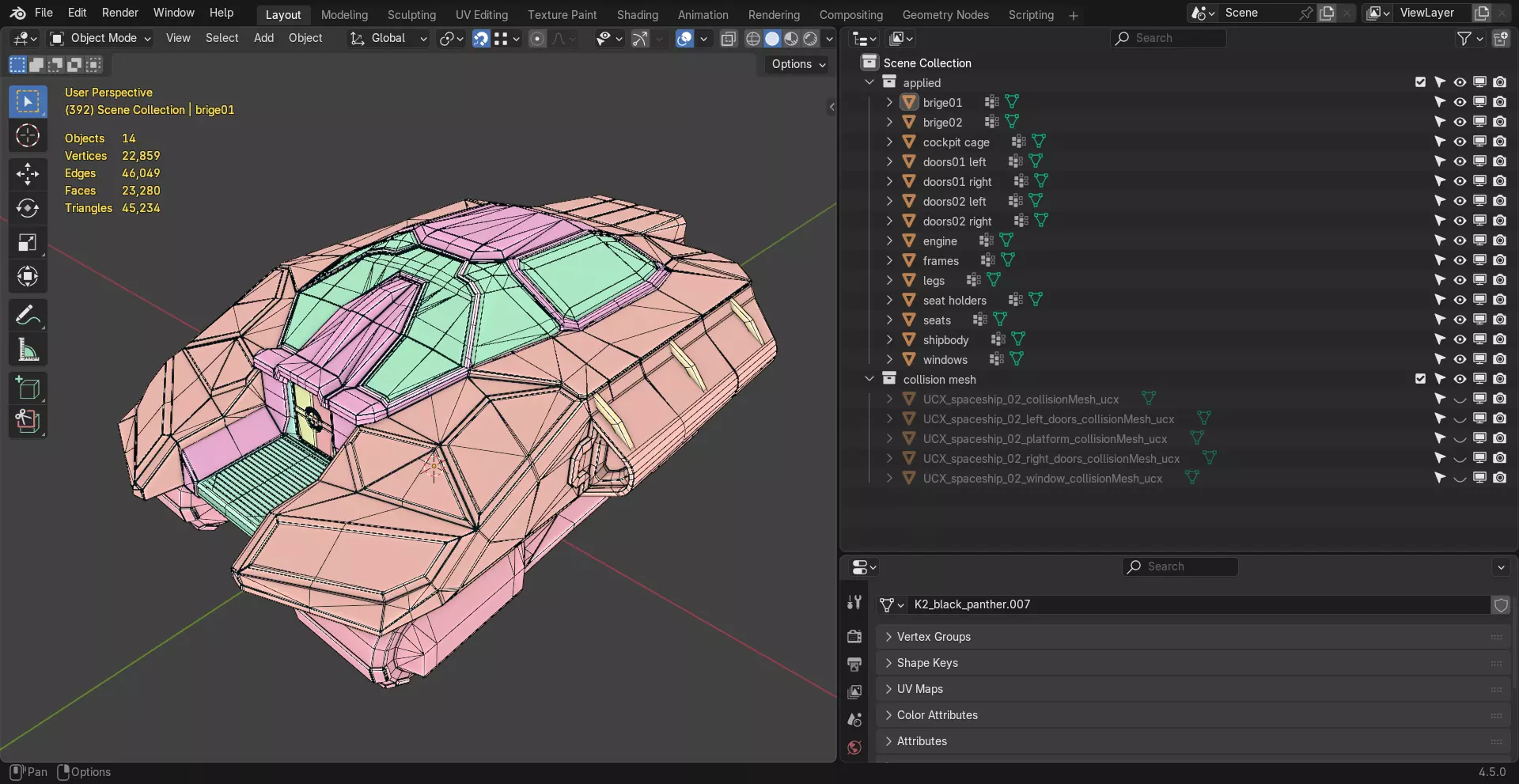The image size is (1519, 784).
Task: Switch to material preview shading
Action: [791, 38]
